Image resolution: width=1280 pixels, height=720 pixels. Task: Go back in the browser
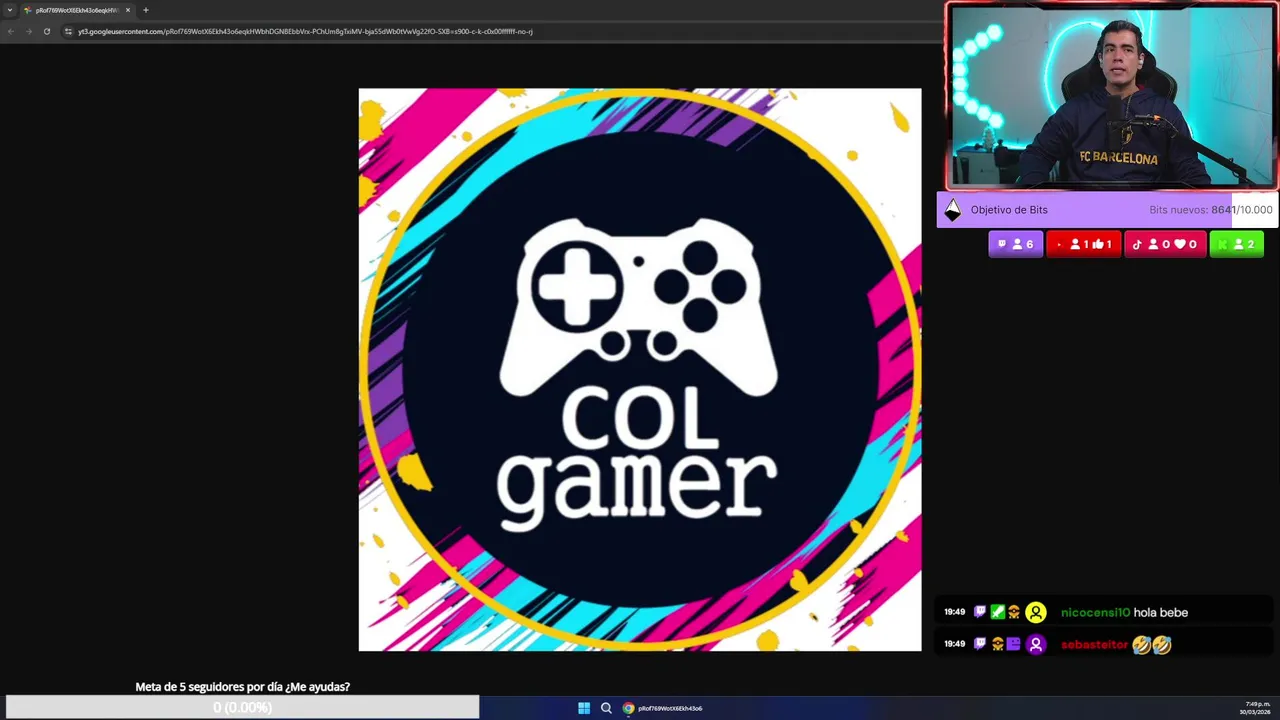(10, 31)
